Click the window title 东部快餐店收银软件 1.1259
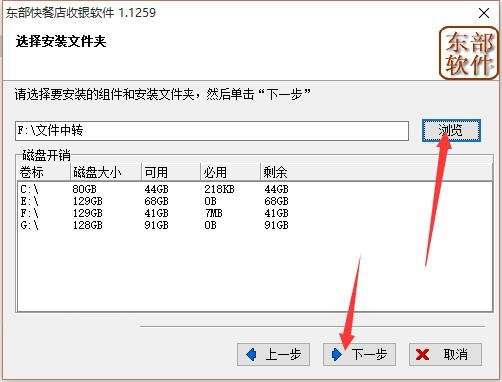 click(x=81, y=13)
